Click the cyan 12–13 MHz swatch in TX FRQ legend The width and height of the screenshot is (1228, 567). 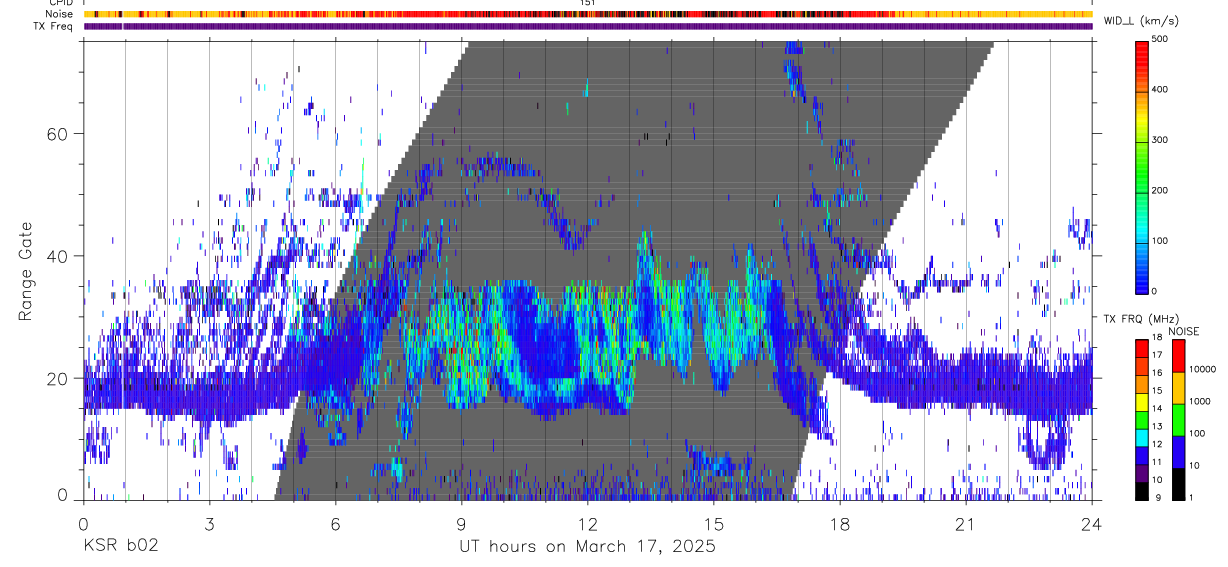pos(1143,436)
